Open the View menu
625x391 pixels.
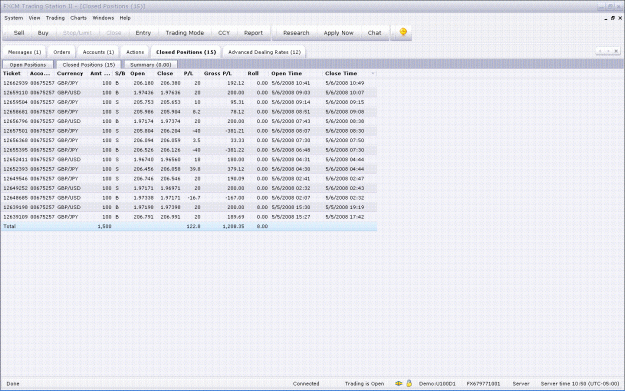(34, 18)
